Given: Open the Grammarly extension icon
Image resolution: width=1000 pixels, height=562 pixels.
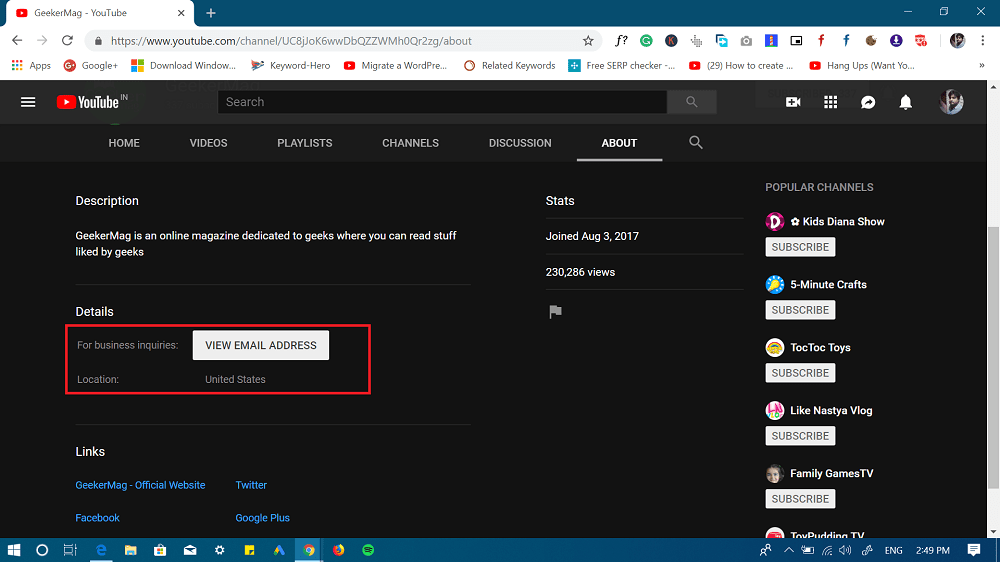Looking at the screenshot, I should point(646,41).
